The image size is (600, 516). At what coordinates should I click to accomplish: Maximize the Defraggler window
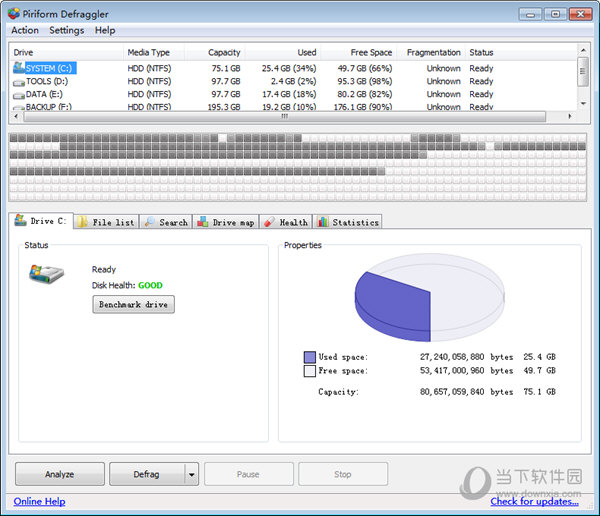(x=555, y=15)
